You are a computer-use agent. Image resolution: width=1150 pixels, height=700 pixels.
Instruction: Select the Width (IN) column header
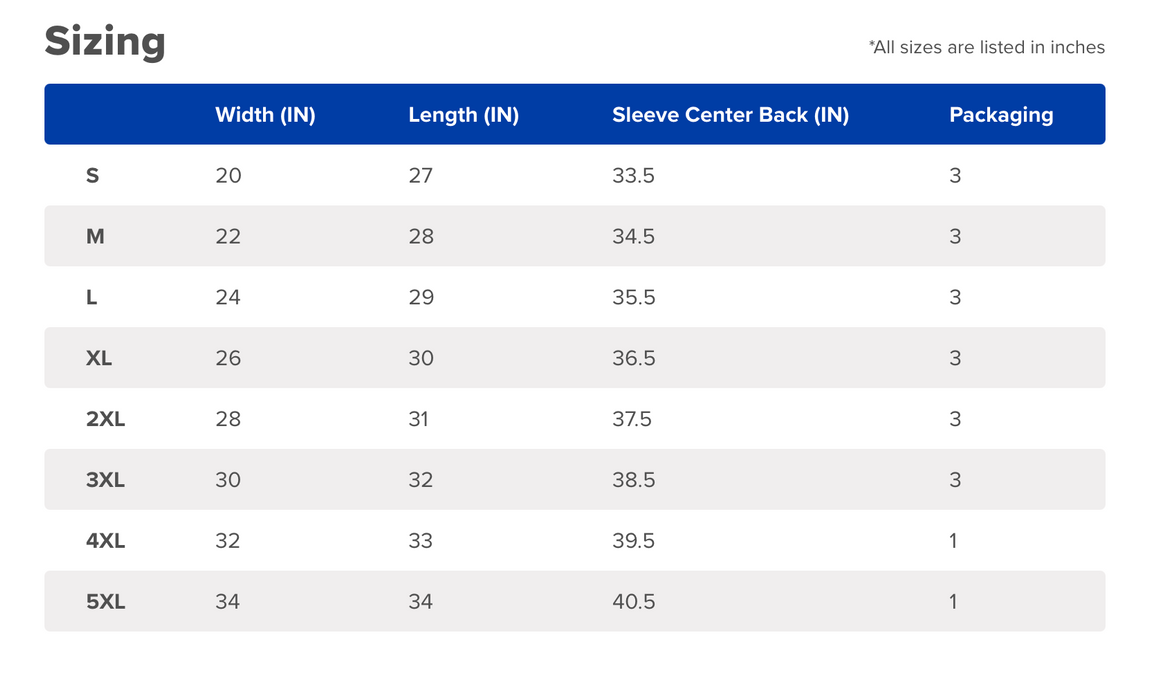[265, 115]
